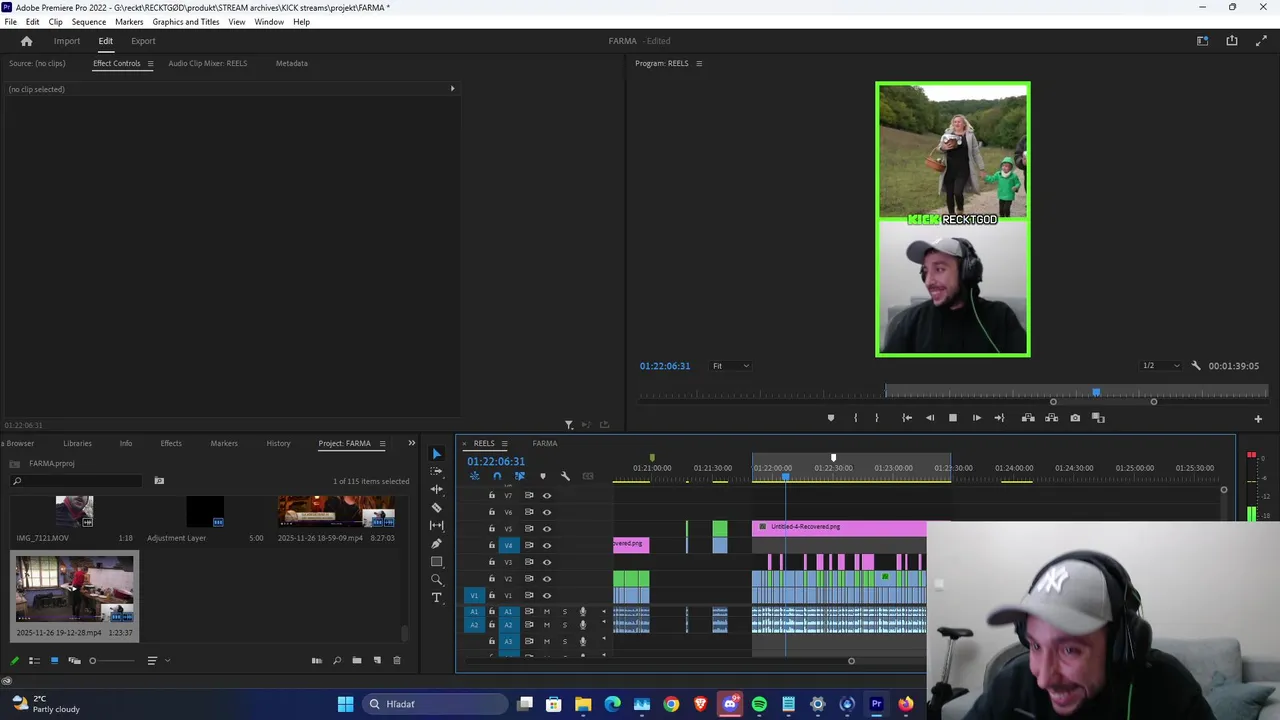Click the Clear trash icon
Image resolution: width=1280 pixels, height=720 pixels.
397,660
